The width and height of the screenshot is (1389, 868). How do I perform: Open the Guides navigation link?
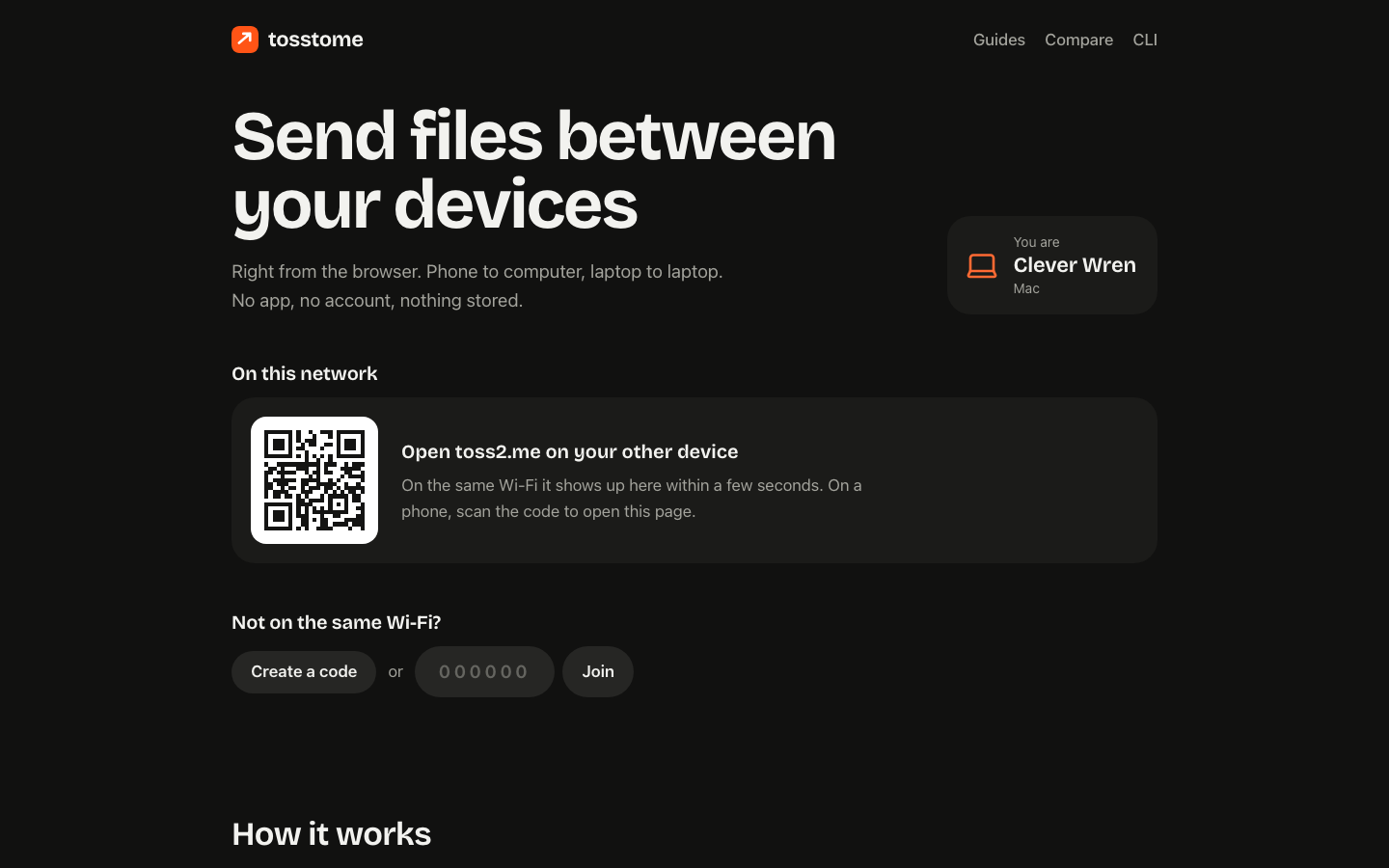click(998, 40)
